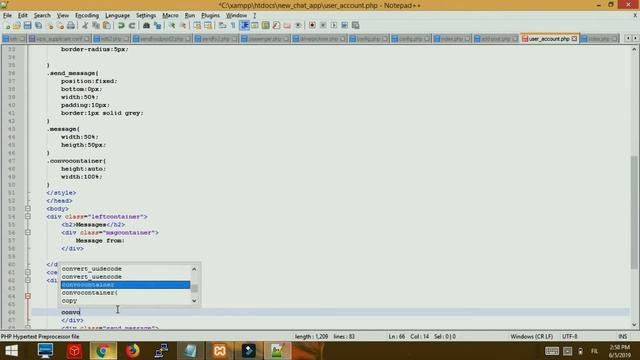Open a file using the folder toolbar icon
Image resolution: width=640 pixels, height=360 pixels.
click(17, 26)
